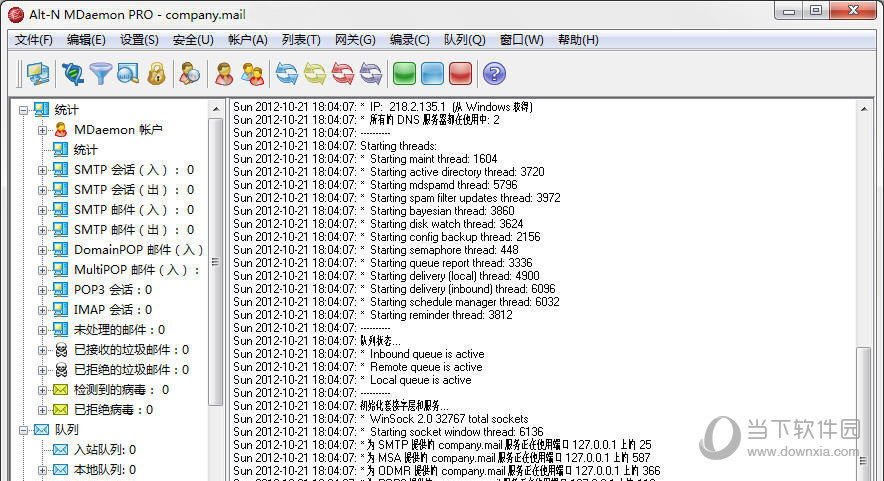Select 已接收的垃圾邮件 tree item
This screenshot has height=481, width=884.
131,350
